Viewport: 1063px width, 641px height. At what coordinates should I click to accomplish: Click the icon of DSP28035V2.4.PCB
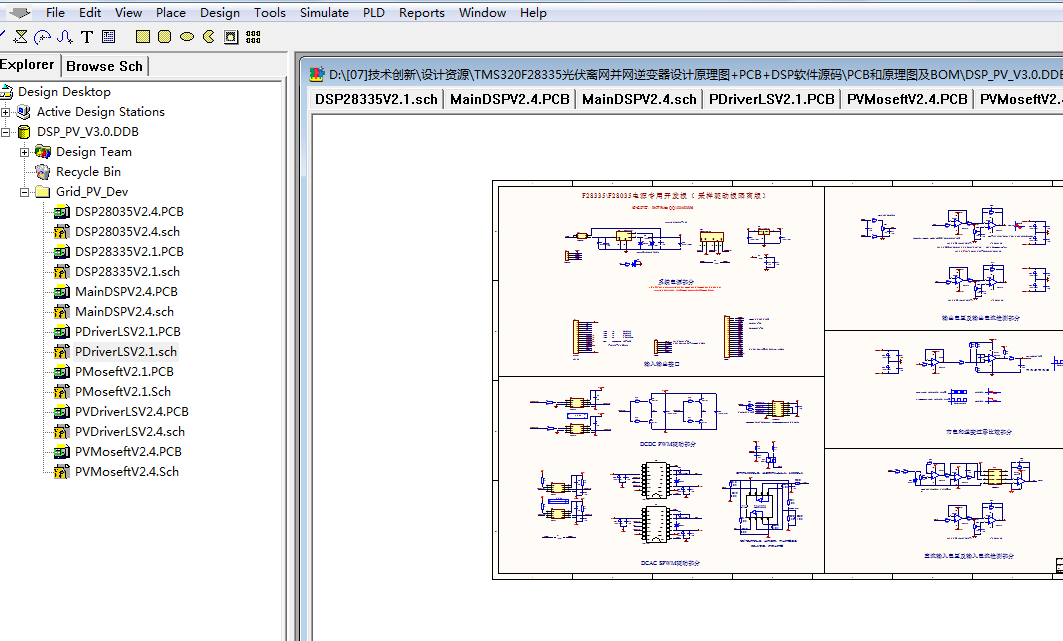pyautogui.click(x=62, y=211)
